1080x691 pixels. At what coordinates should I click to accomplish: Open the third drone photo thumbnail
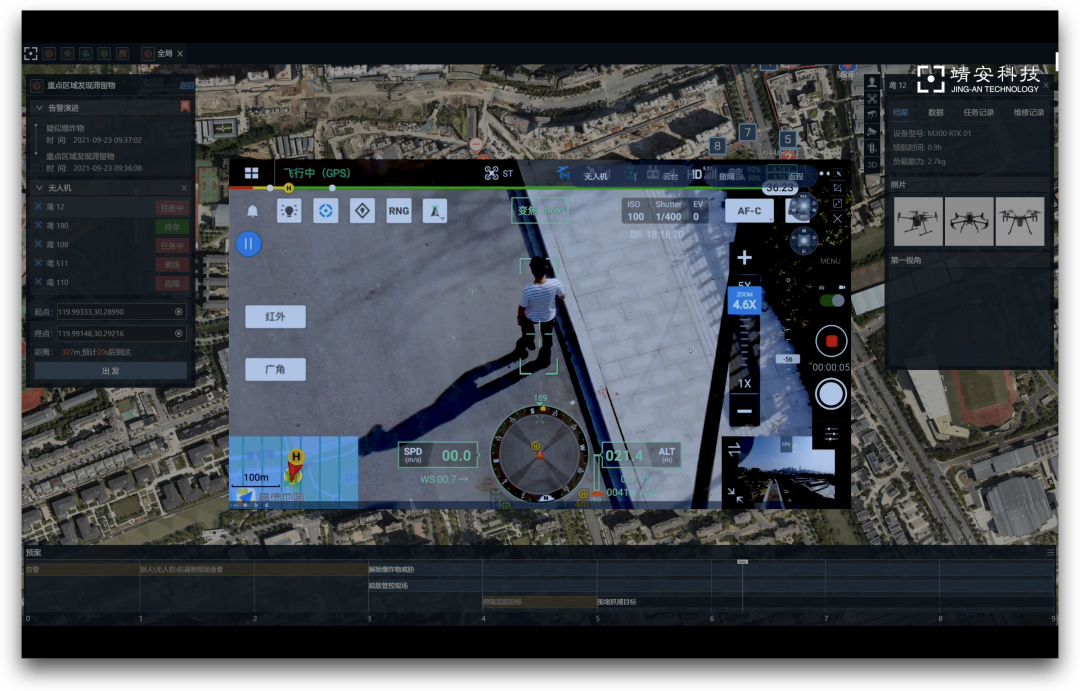point(1019,221)
